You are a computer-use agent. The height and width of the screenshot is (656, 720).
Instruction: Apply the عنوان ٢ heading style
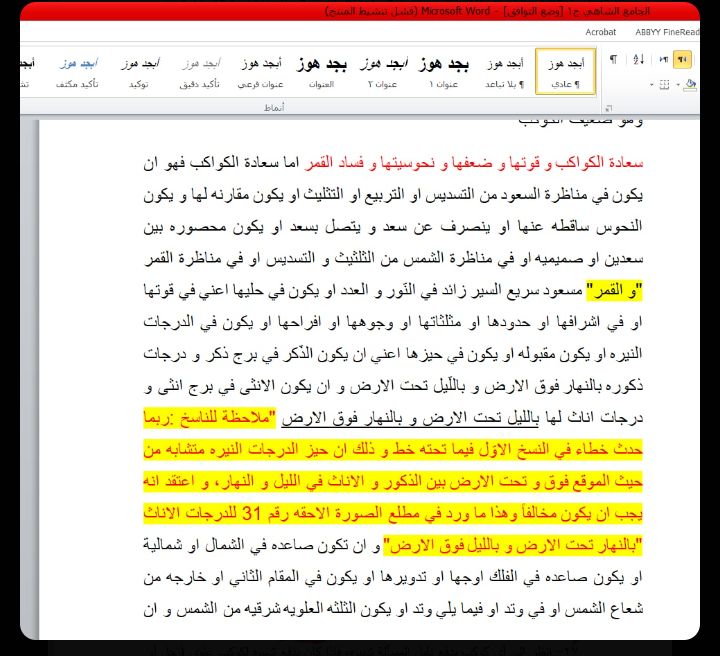[x=382, y=71]
